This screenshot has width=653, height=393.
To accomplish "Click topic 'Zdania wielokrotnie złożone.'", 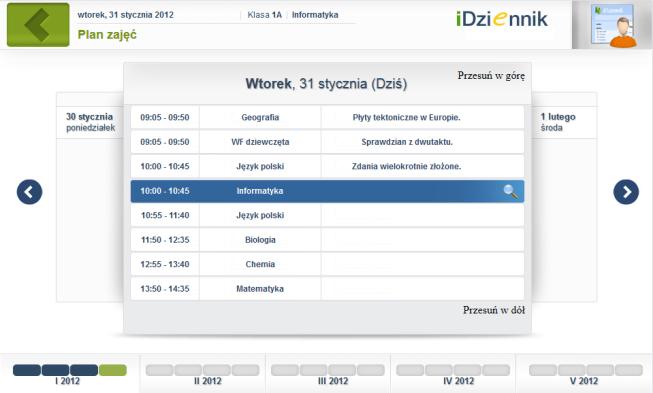I will click(406, 167).
